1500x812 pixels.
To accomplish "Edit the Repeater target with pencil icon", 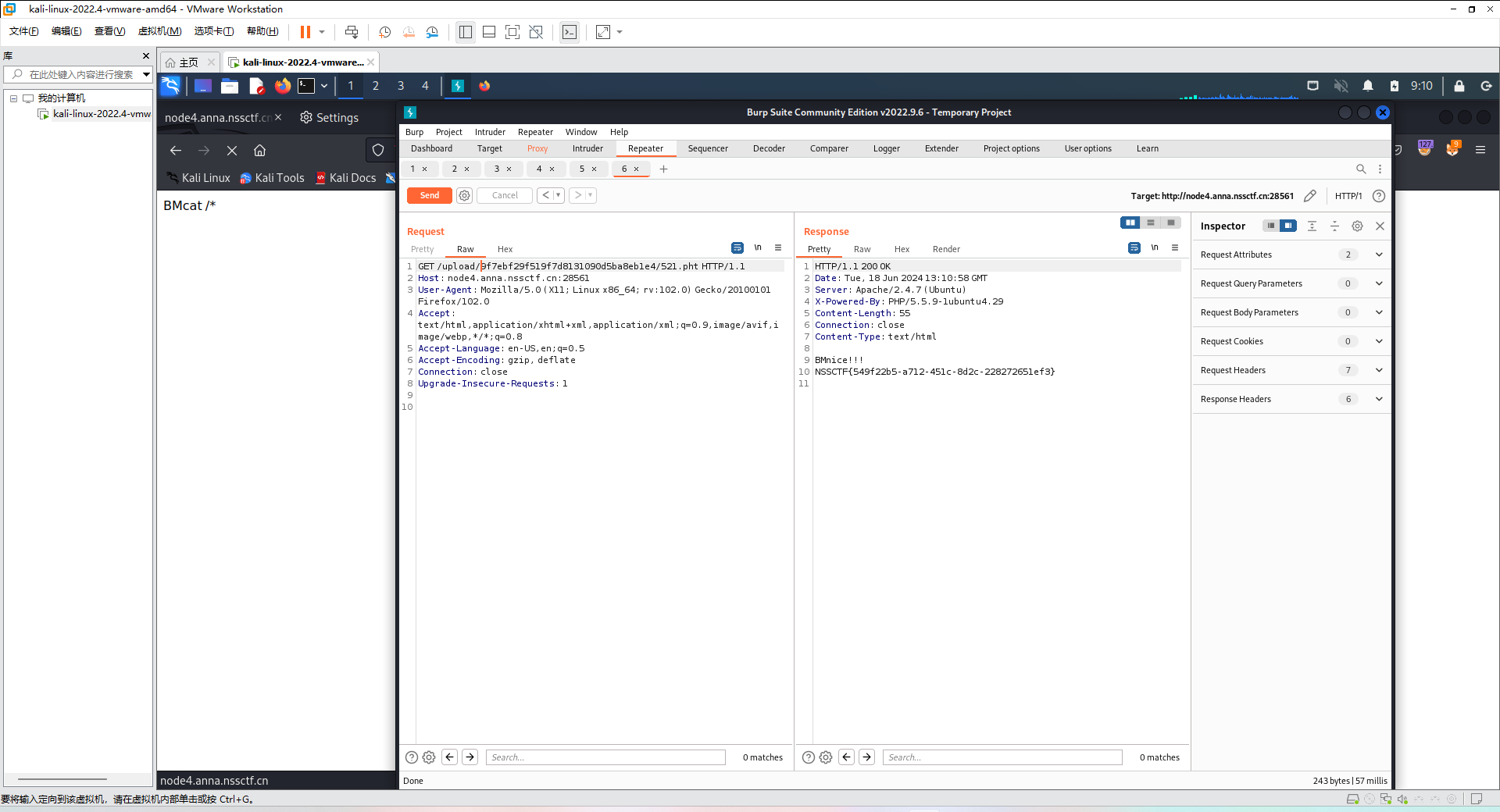I will tap(1310, 196).
